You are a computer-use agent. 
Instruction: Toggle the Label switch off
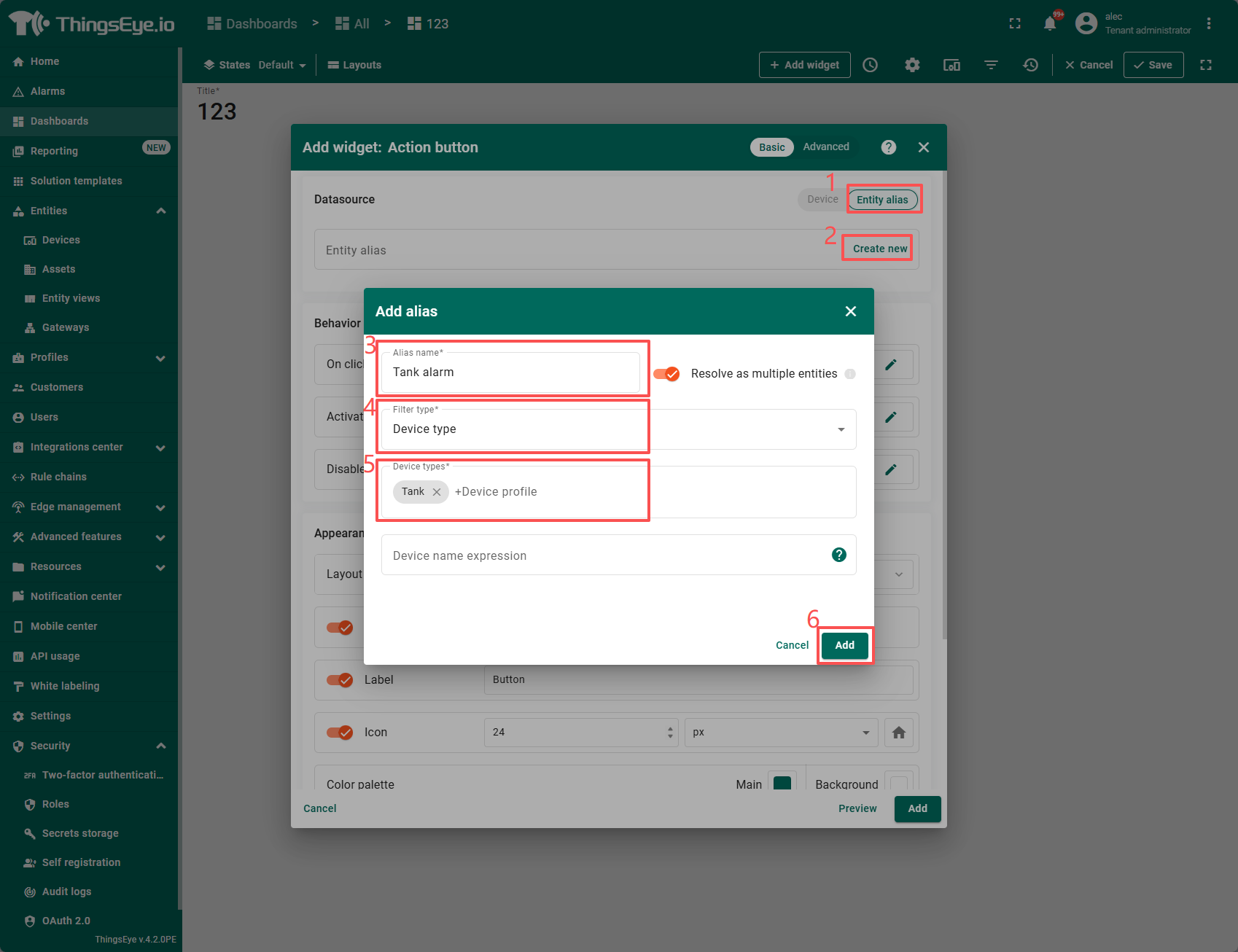coord(340,680)
